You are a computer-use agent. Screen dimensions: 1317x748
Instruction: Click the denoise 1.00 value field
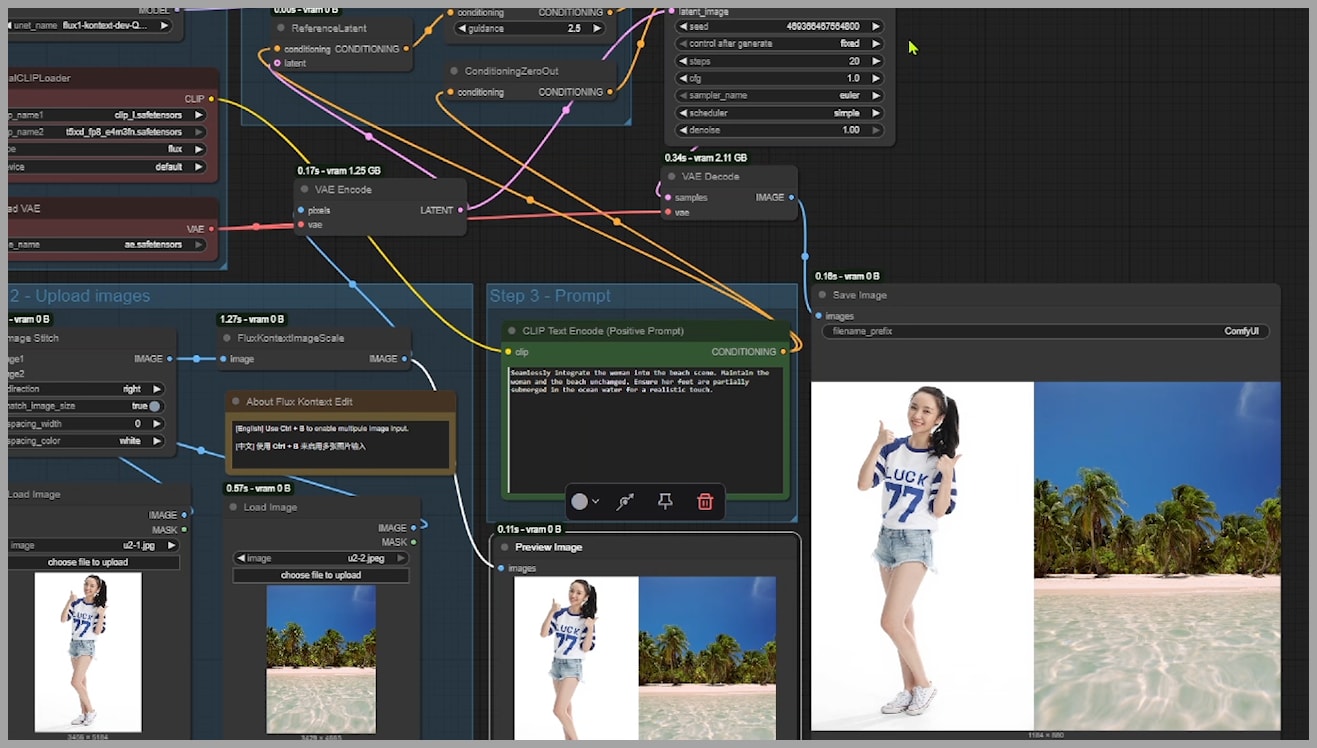(x=779, y=130)
